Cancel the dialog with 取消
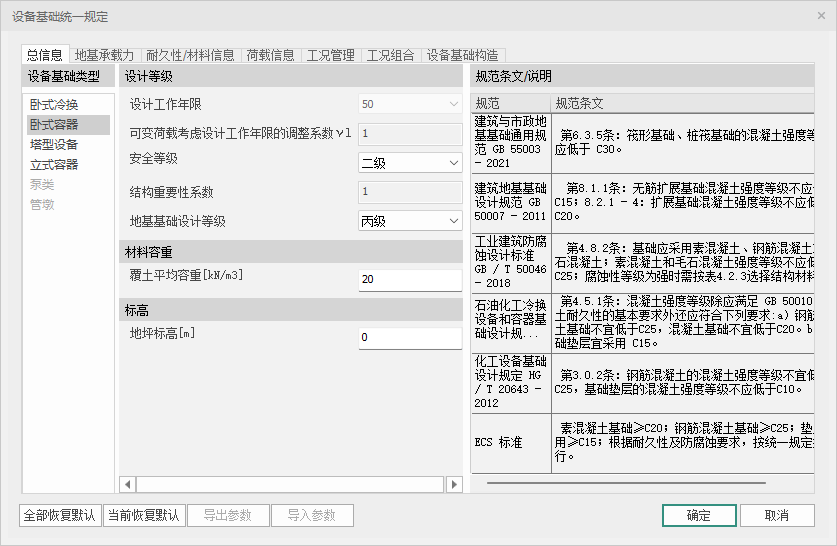 pyautogui.click(x=776, y=516)
